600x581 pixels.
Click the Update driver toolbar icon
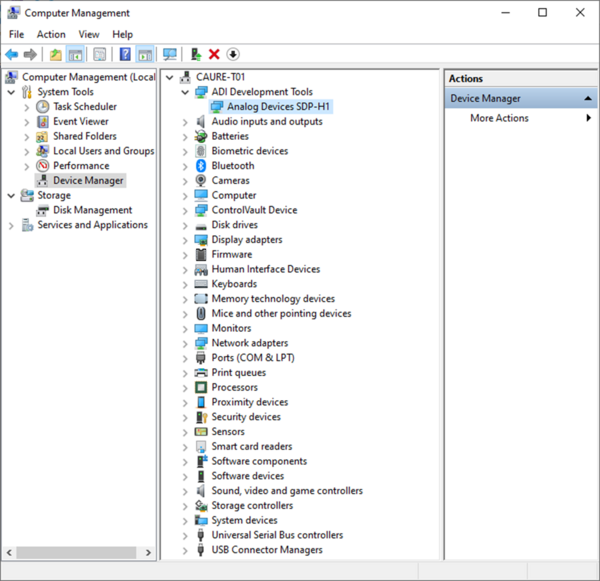click(196, 54)
